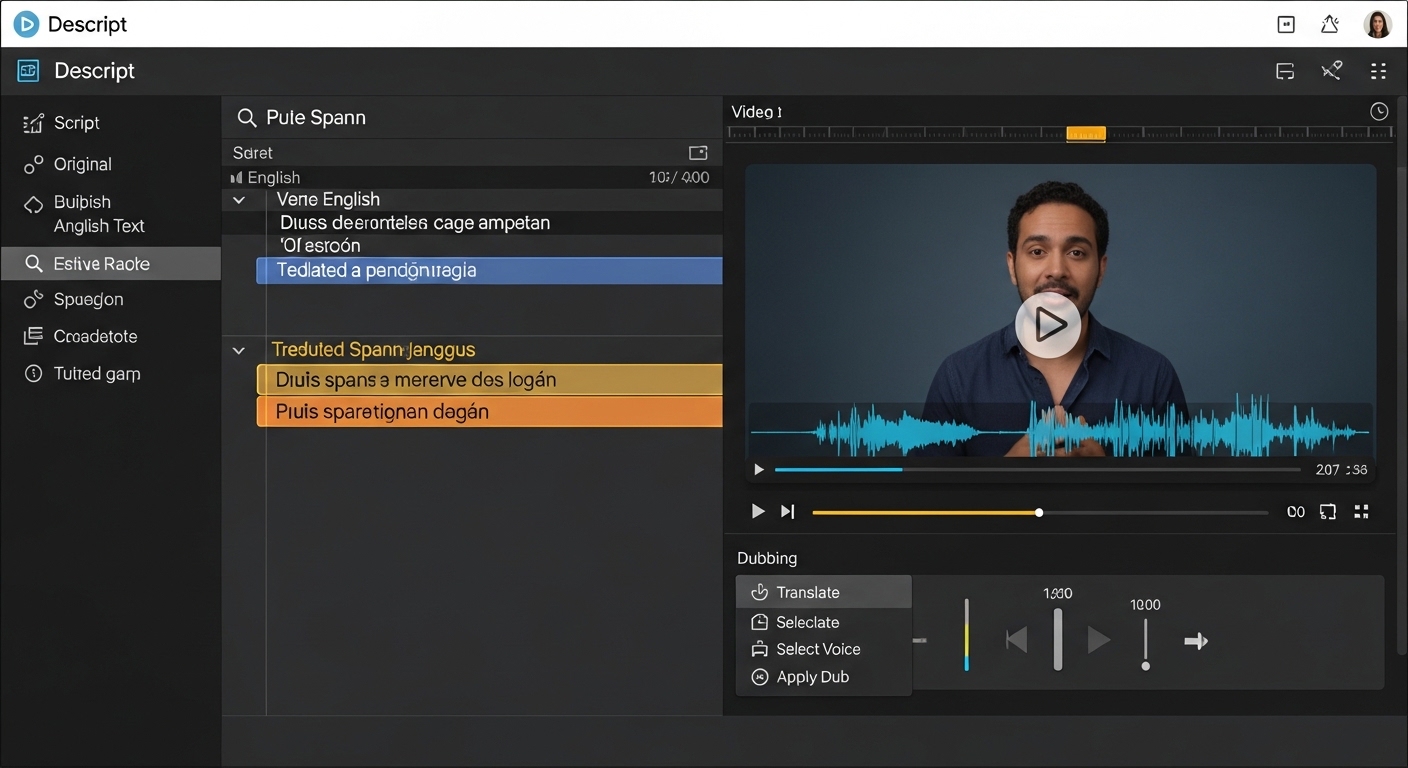Toggle the loop control labeled 00
1408x768 pixels.
click(1296, 512)
